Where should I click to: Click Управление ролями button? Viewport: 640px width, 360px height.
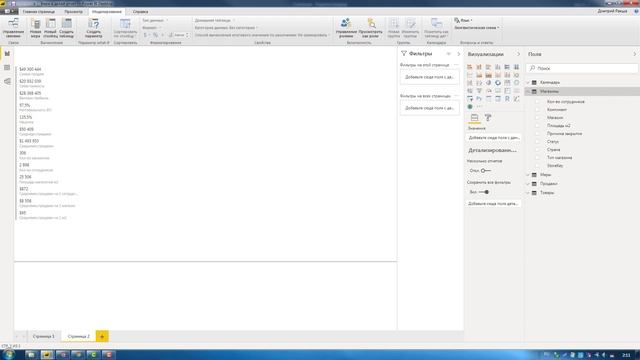coord(346,28)
